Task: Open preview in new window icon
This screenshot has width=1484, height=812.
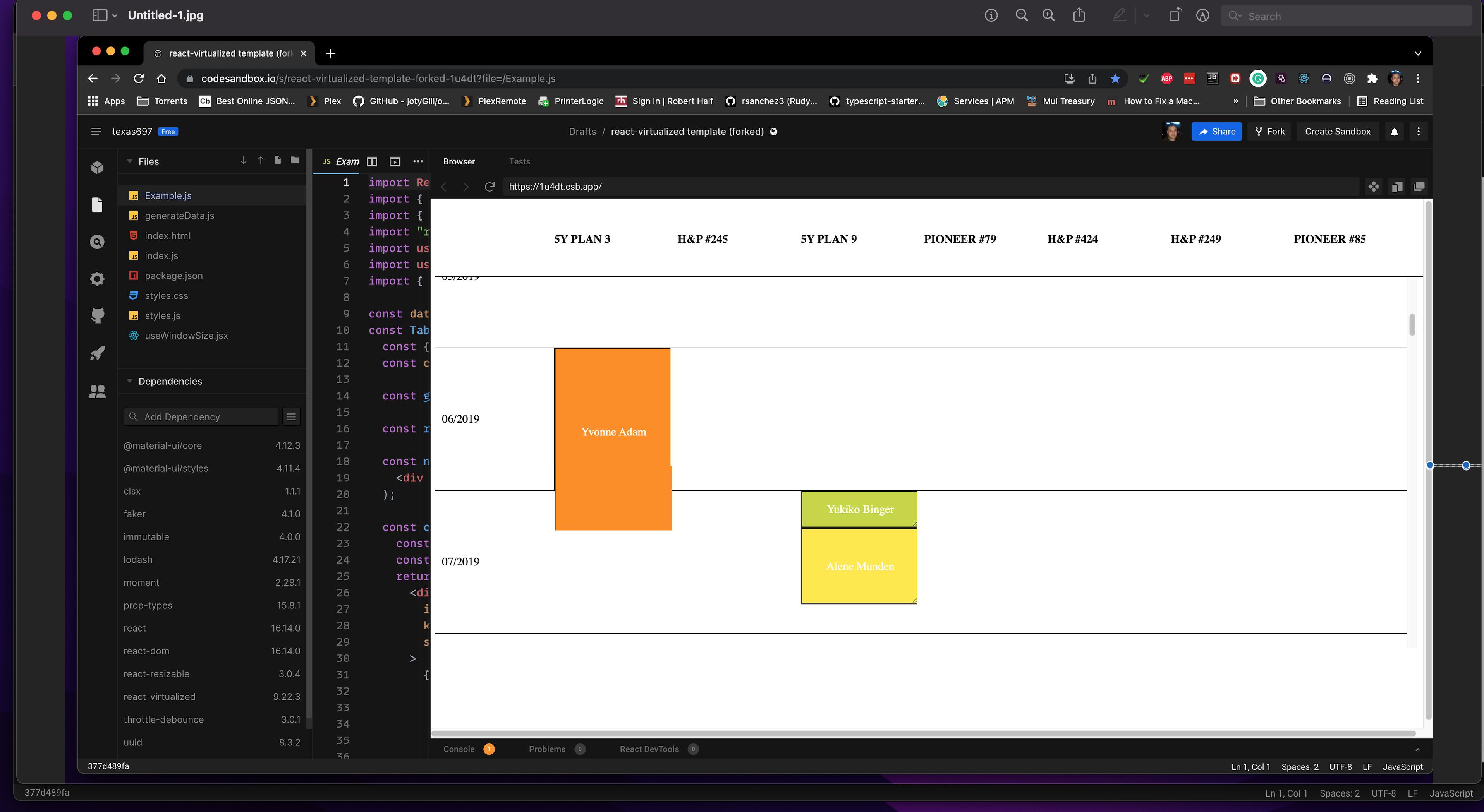Action: pyautogui.click(x=1419, y=187)
